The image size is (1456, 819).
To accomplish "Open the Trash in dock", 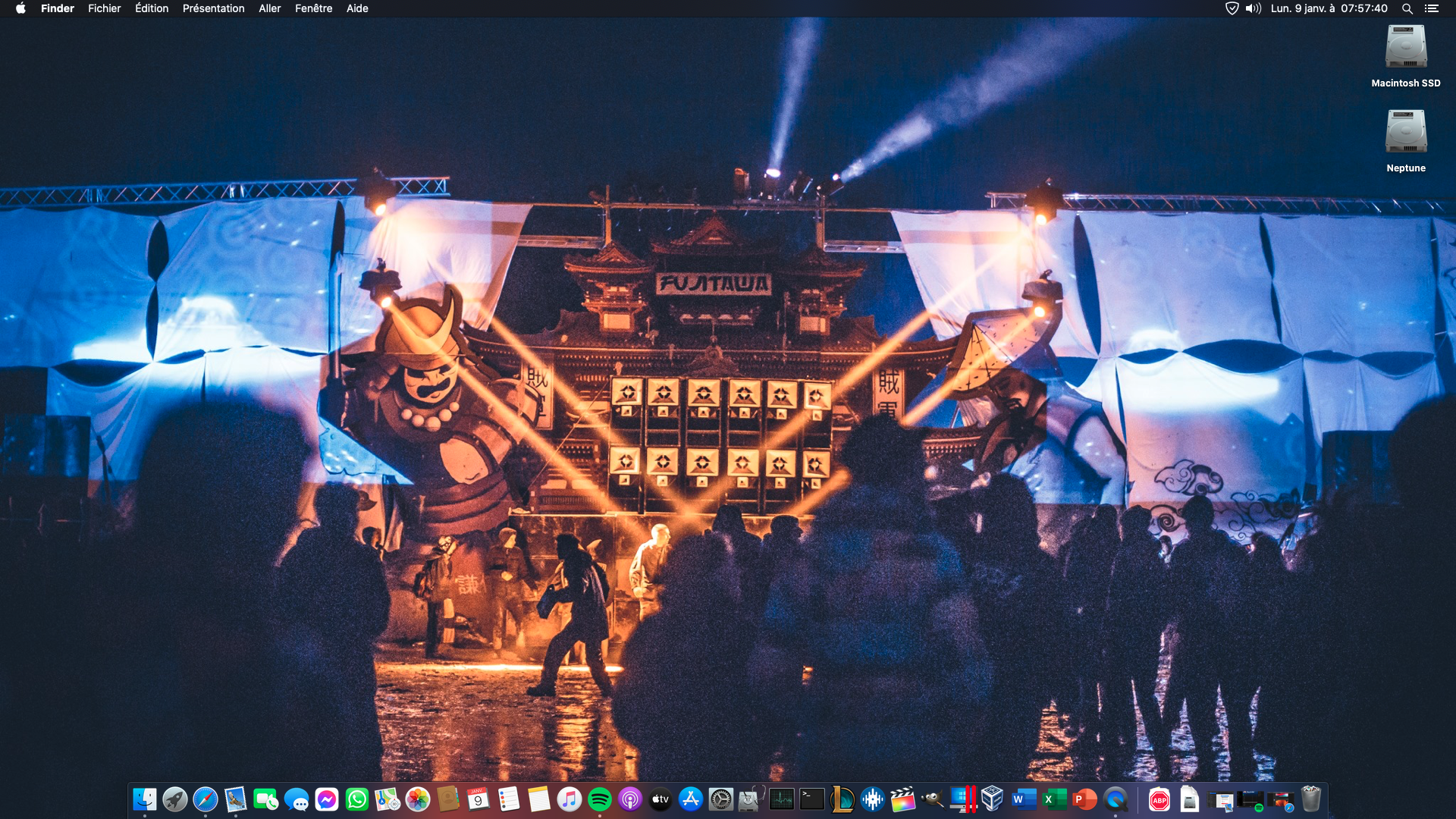I will pyautogui.click(x=1311, y=799).
